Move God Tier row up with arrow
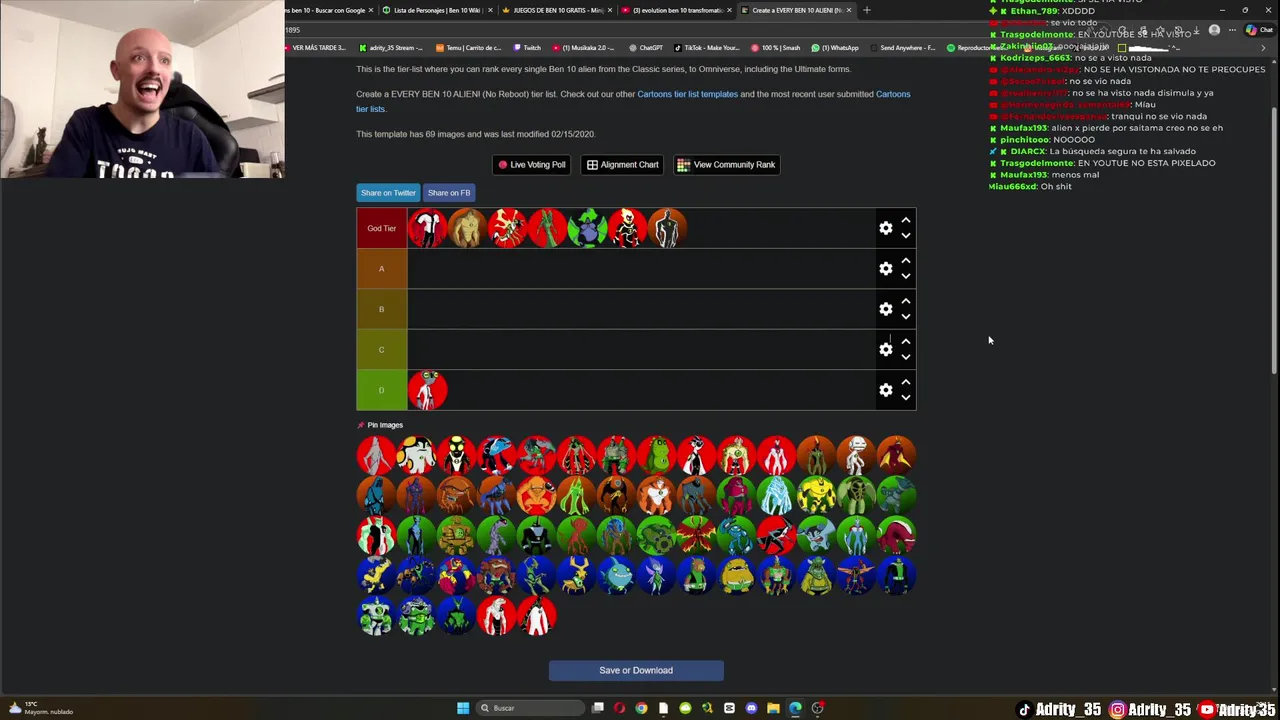 (906, 220)
